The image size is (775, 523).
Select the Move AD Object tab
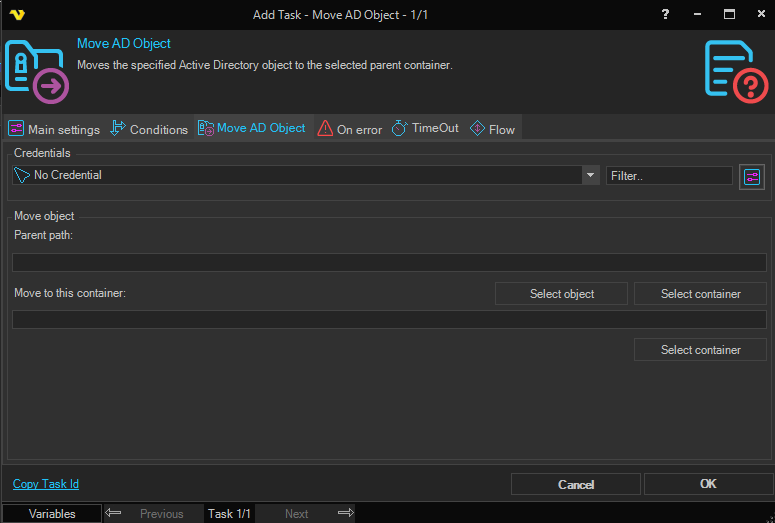tap(252, 128)
